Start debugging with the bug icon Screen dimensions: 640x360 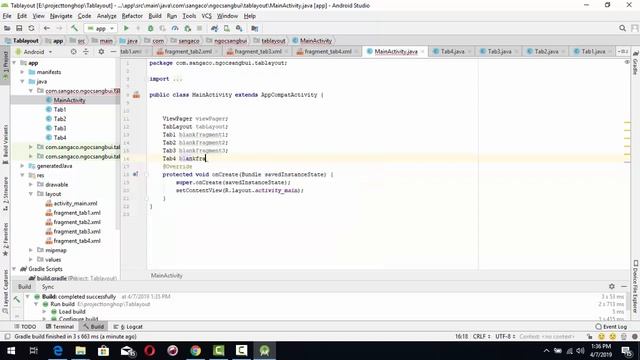coord(151,28)
